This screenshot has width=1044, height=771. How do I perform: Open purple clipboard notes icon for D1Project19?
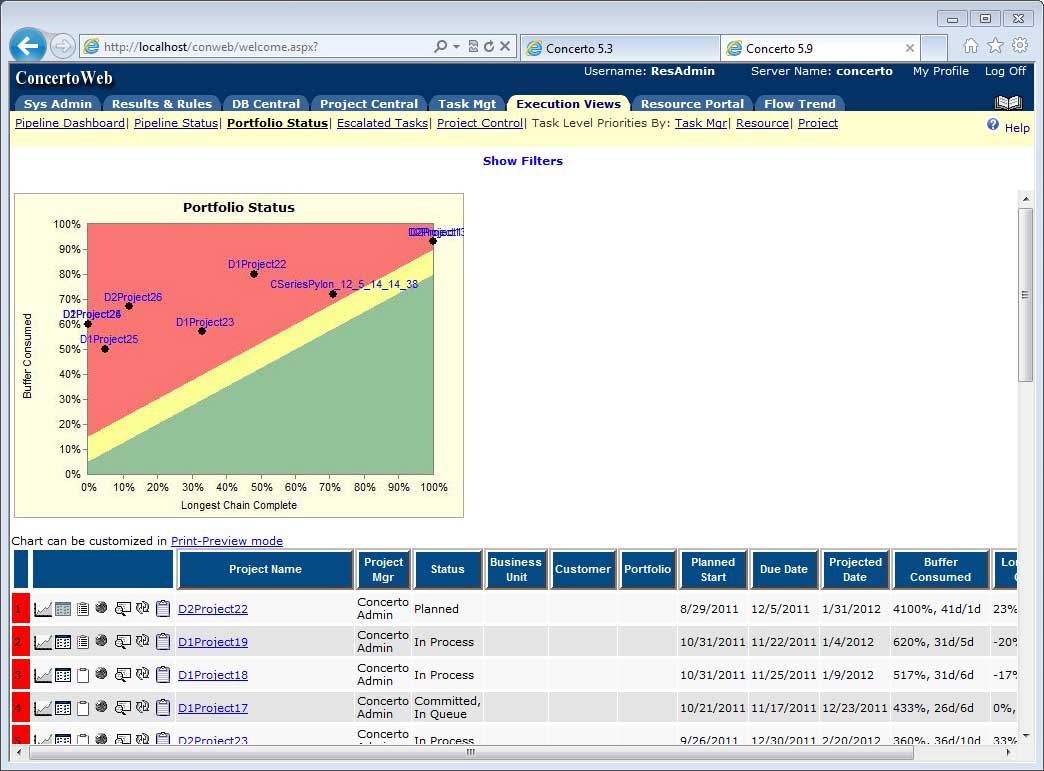[x=163, y=642]
